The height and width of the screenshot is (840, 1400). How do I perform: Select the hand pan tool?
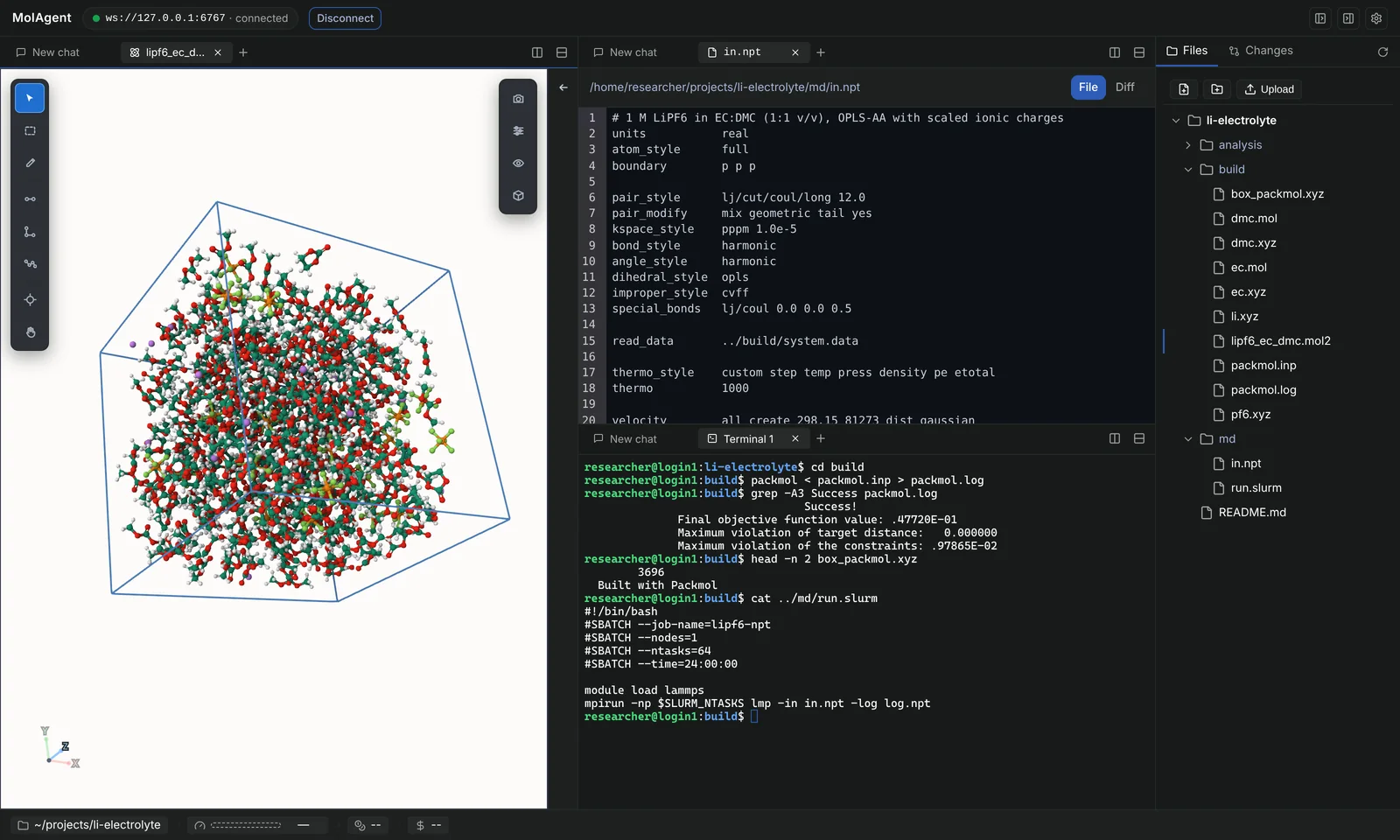coord(30,332)
